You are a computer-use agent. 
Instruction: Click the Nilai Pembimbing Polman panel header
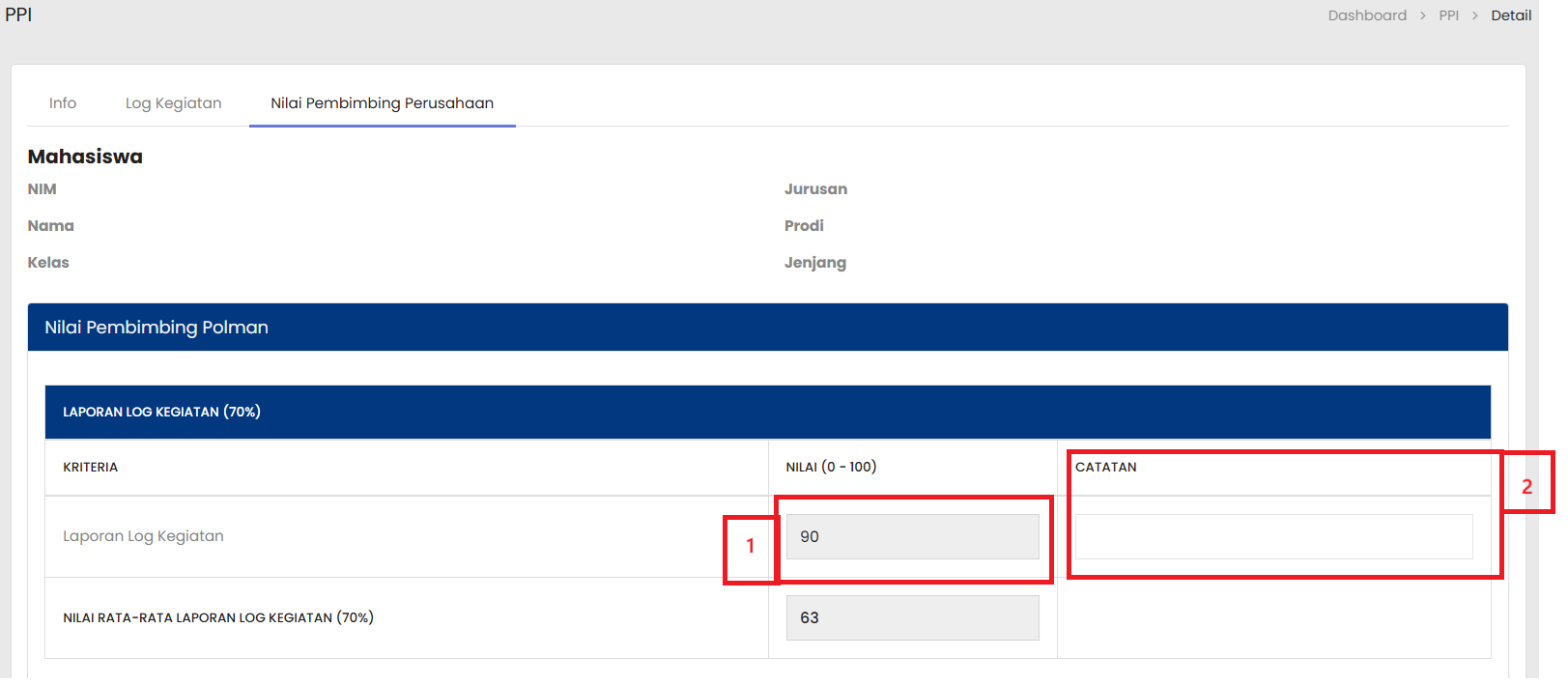pos(157,328)
